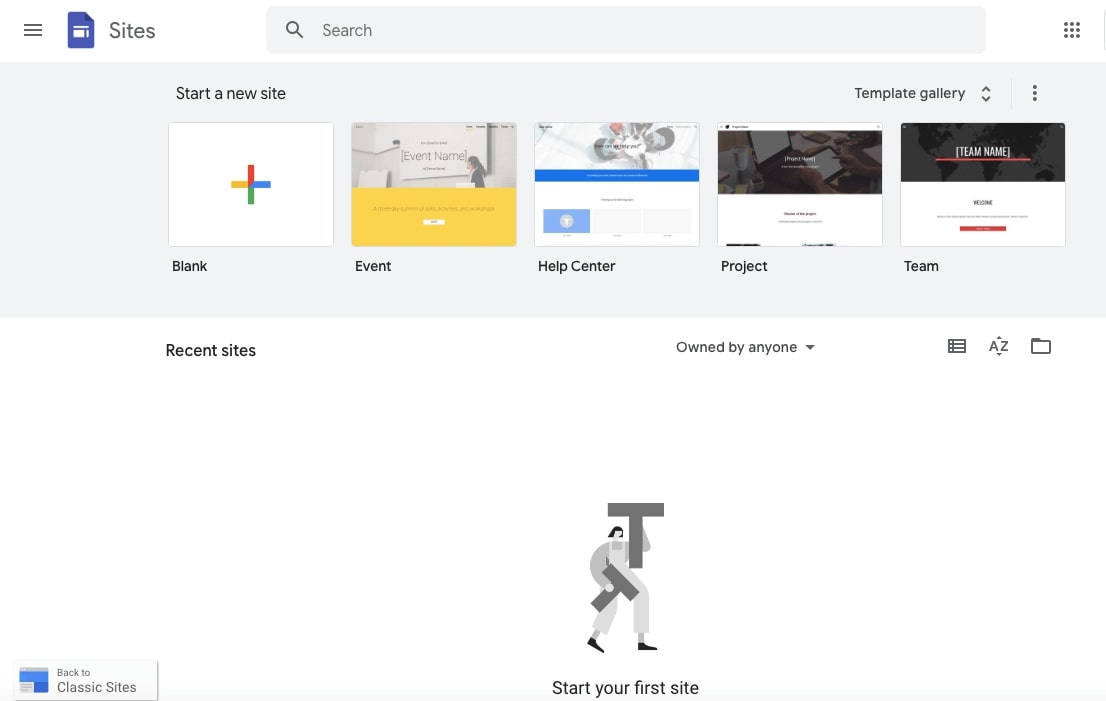Click the Google Sites logo icon
The height and width of the screenshot is (701, 1106).
[81, 30]
